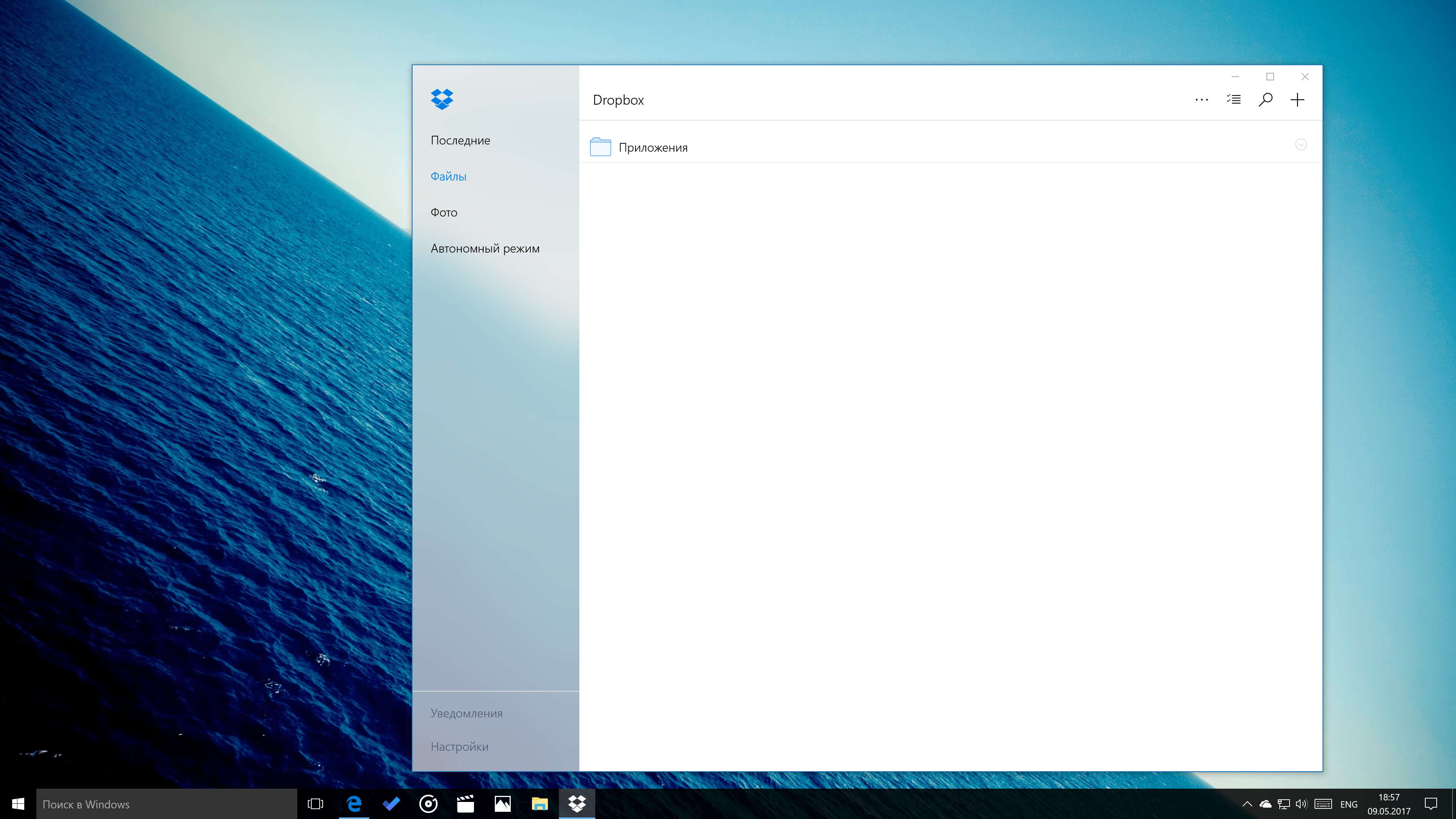This screenshot has width=1456, height=819.
Task: Click the plus add button
Action: [x=1297, y=100]
